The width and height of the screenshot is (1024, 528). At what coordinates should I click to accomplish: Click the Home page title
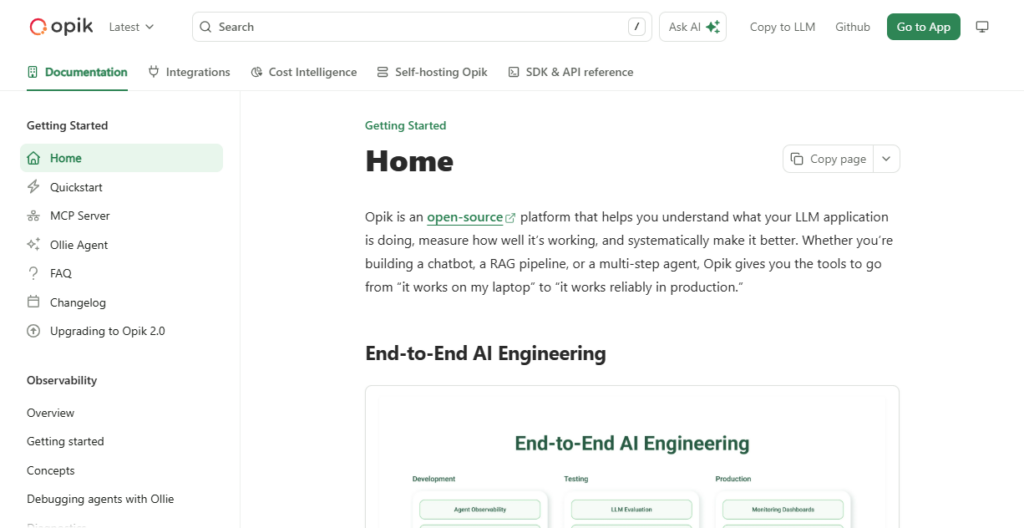pos(409,161)
